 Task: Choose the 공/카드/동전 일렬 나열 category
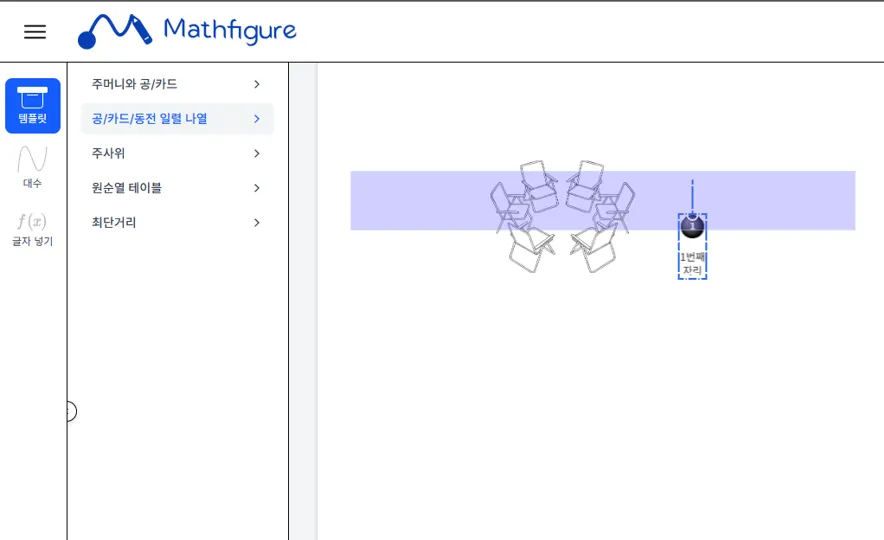150,119
